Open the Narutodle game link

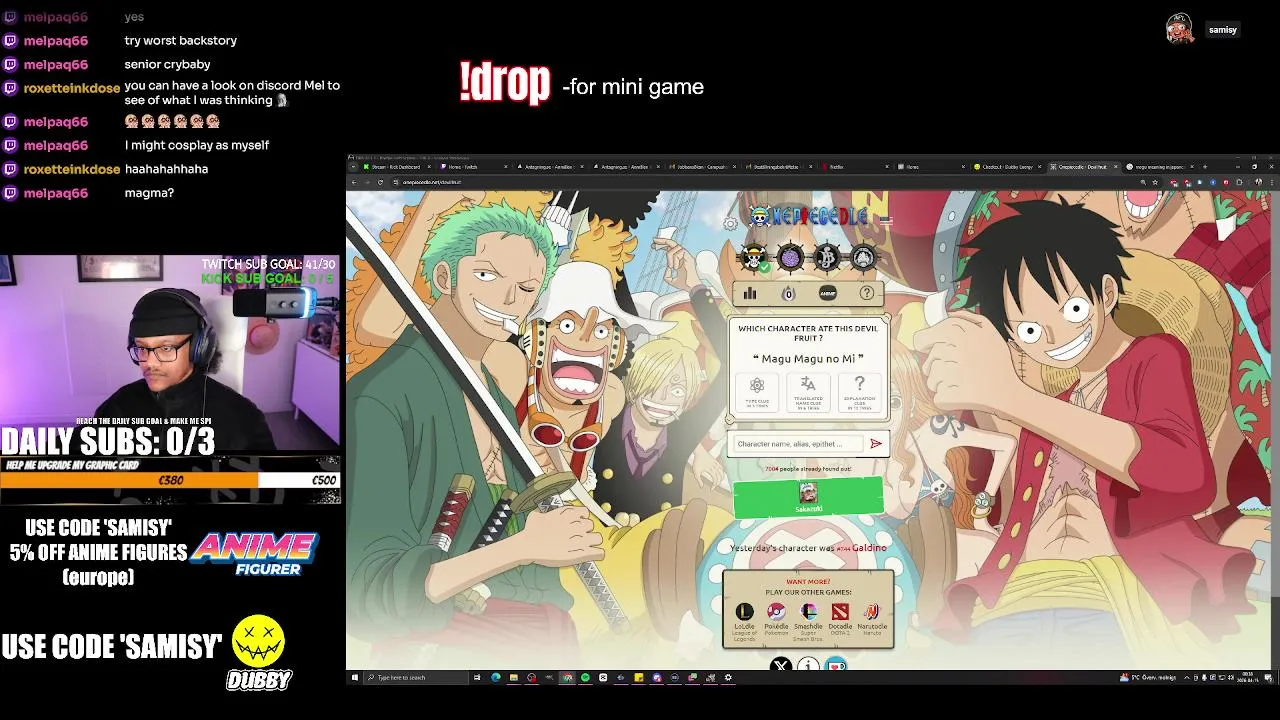click(x=872, y=618)
